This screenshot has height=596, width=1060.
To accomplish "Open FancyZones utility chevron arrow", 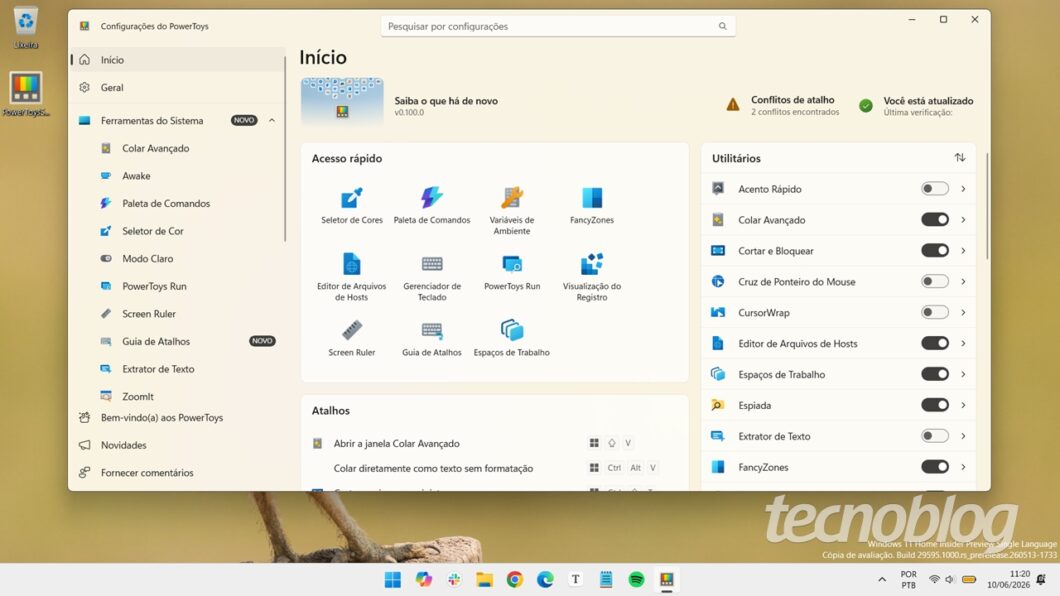I will coord(963,467).
